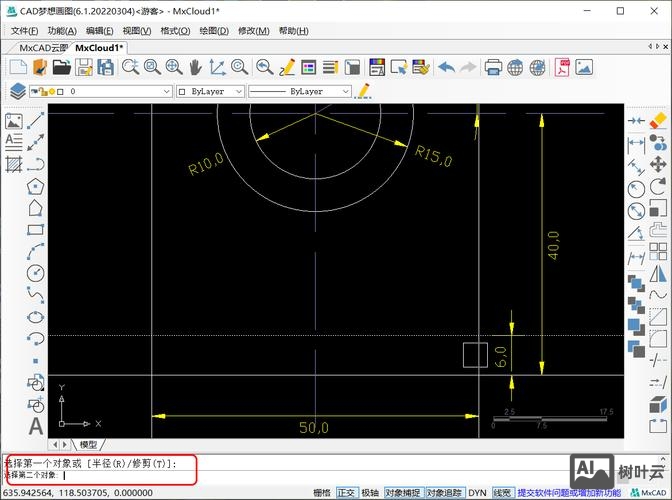Image resolution: width=672 pixels, height=500 pixels.
Task: Click the Undo arrow icon
Action: coord(446,68)
